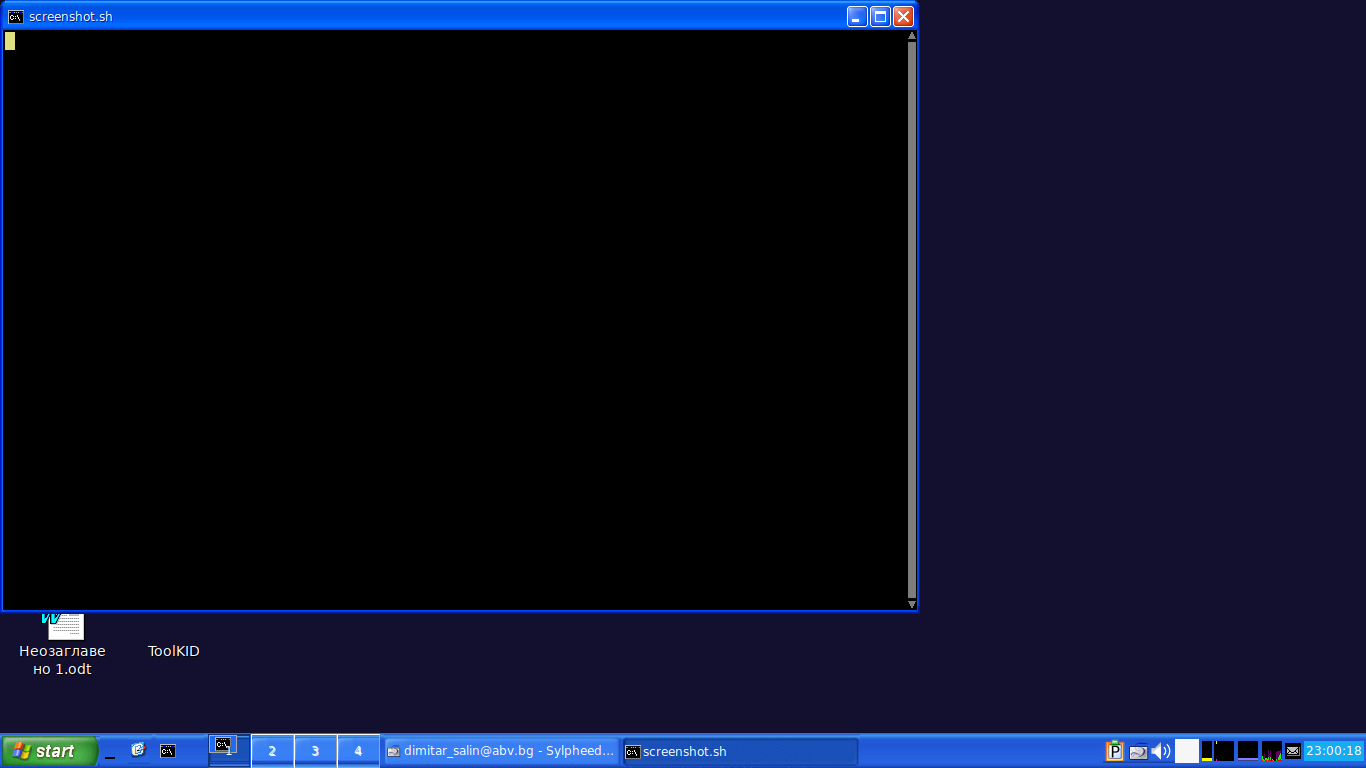Click the show desktop icon in quick launch
The height and width of the screenshot is (768, 1366).
click(110, 751)
